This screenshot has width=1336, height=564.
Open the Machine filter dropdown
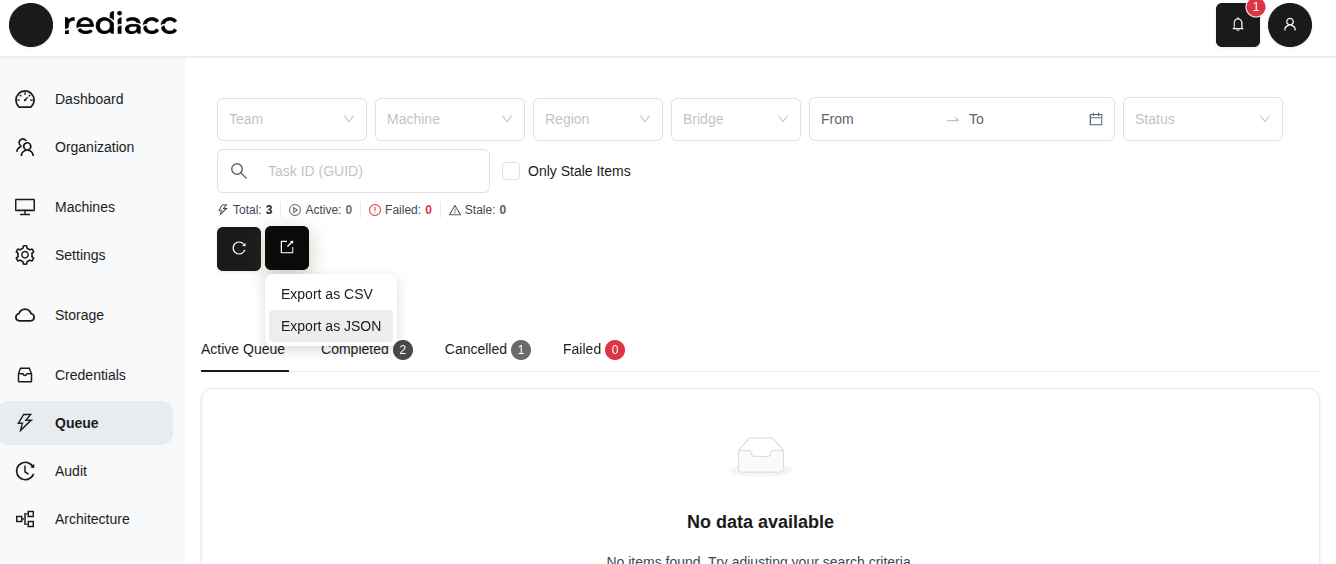click(x=449, y=119)
